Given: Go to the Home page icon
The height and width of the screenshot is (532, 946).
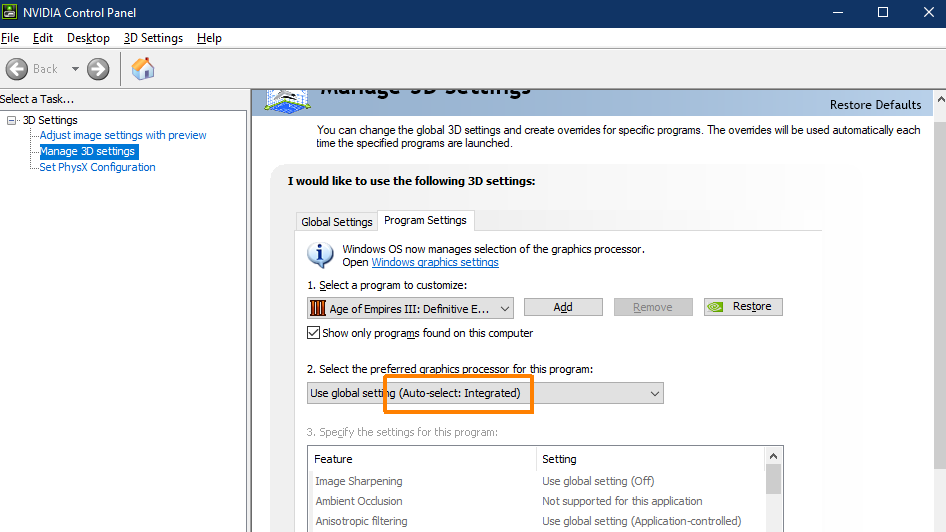Looking at the screenshot, I should coord(143,68).
